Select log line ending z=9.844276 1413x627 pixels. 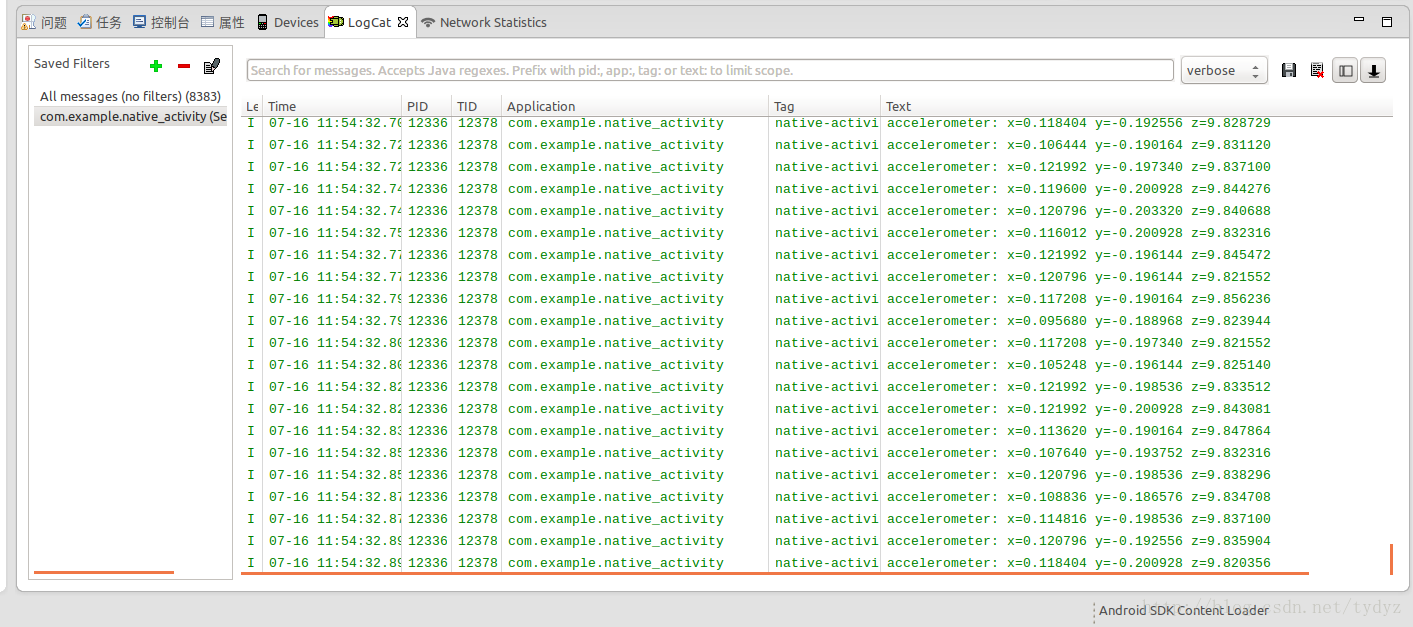coord(818,189)
